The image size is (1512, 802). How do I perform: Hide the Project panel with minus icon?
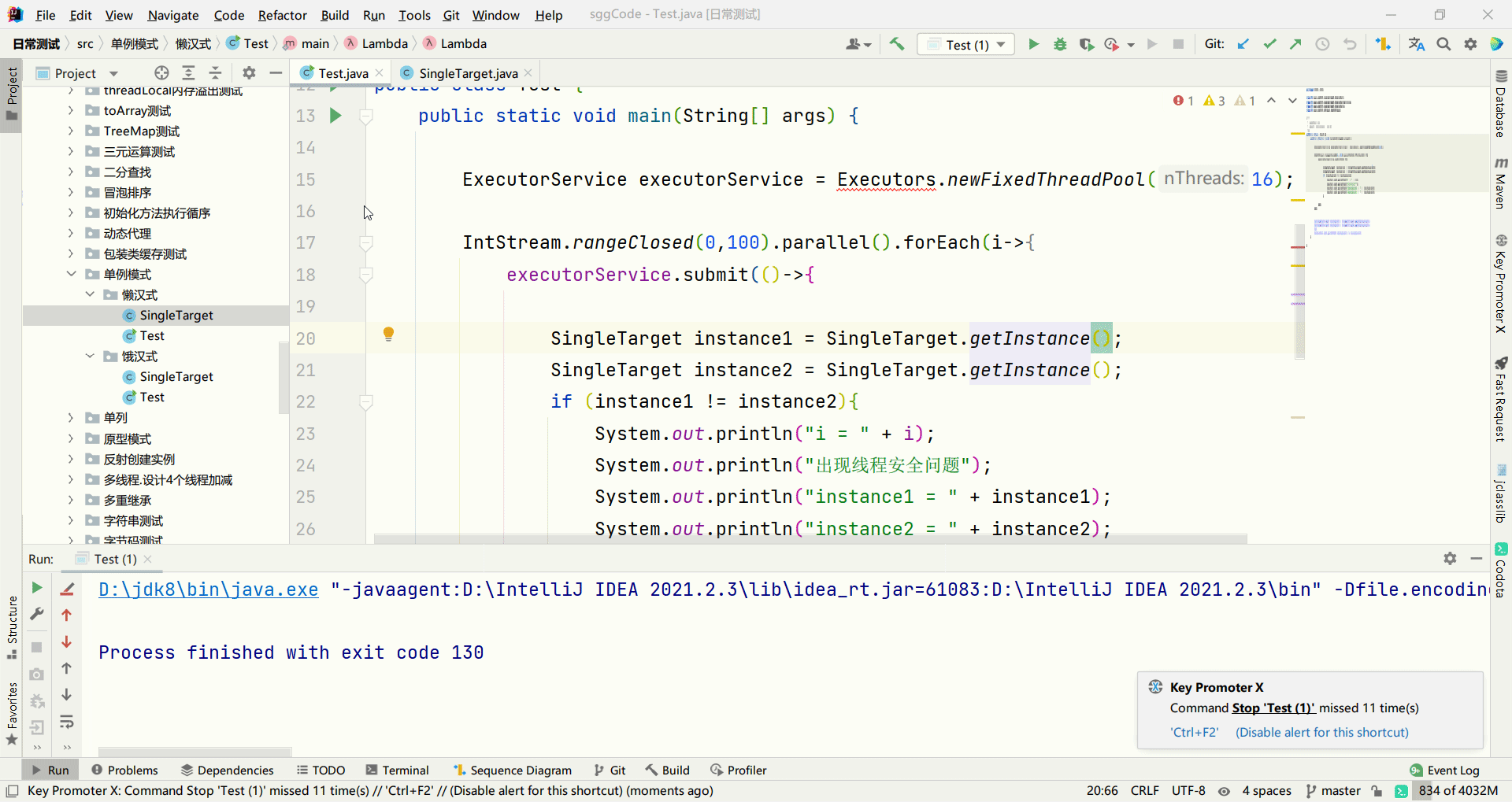tap(276, 73)
